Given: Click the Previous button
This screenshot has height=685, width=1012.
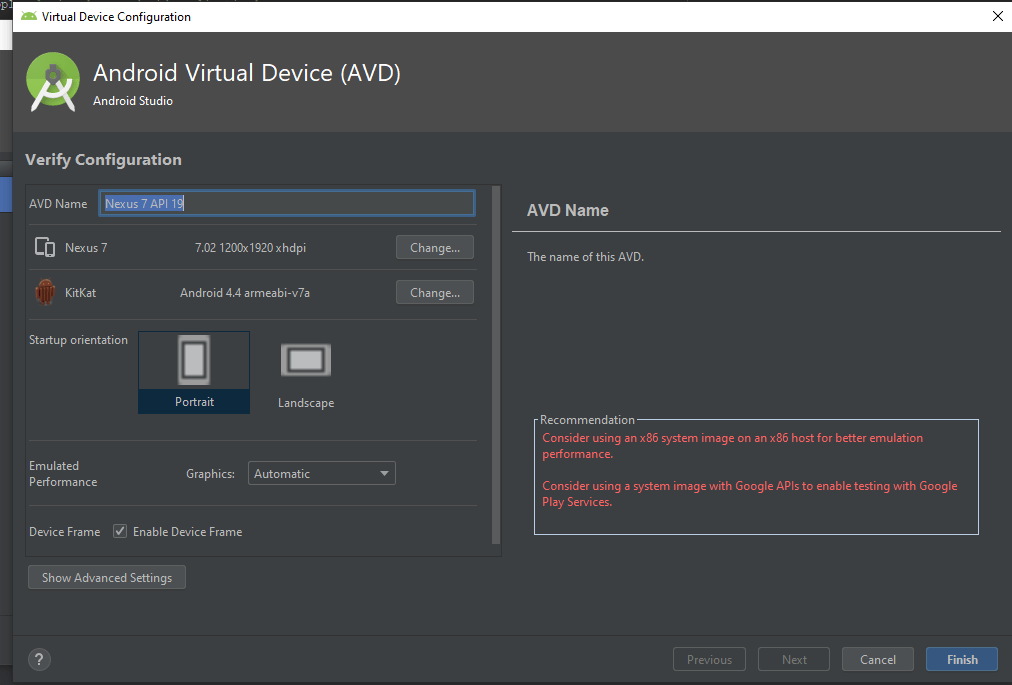Looking at the screenshot, I should pyautogui.click(x=709, y=659).
